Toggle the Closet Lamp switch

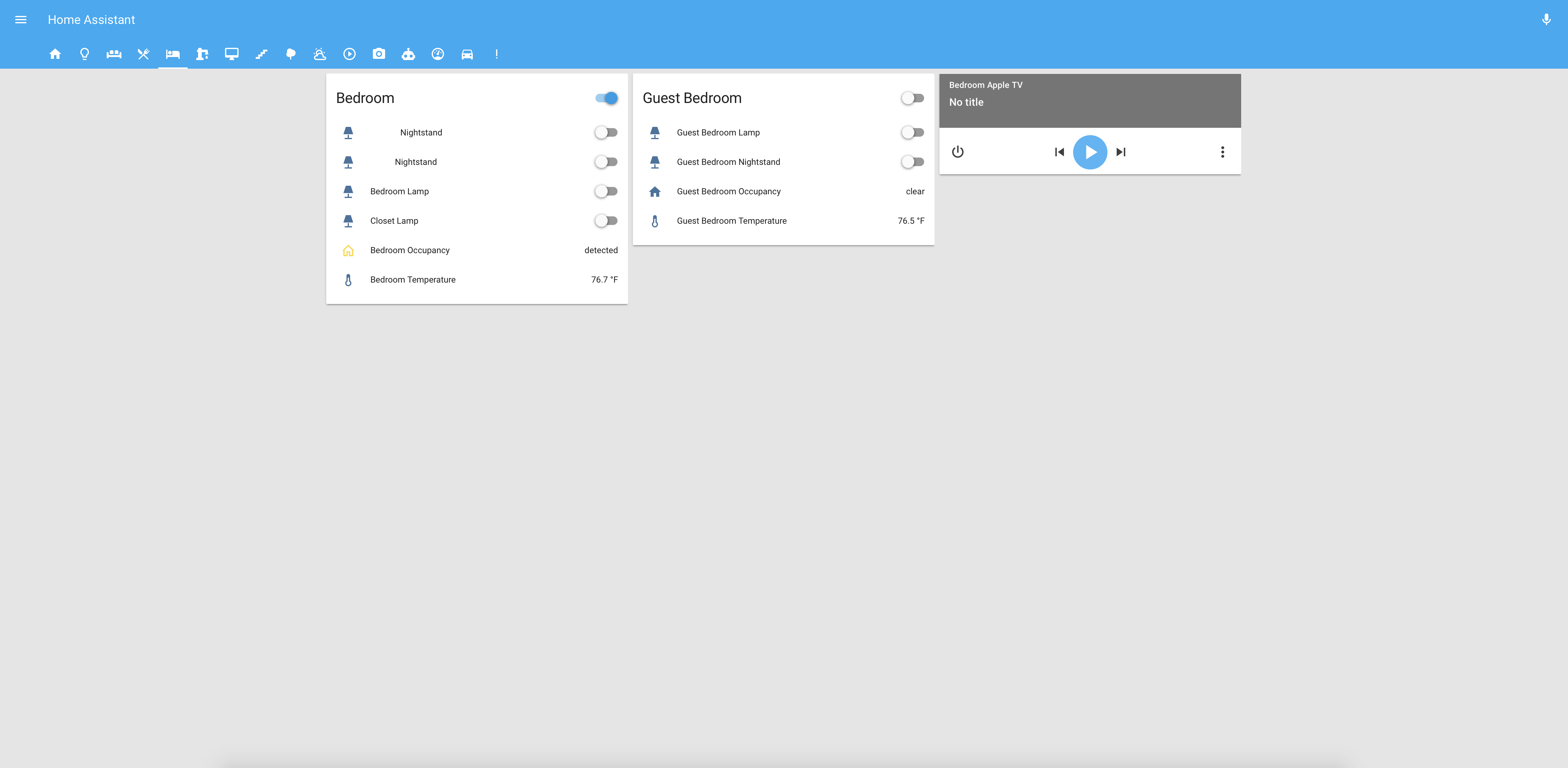(x=606, y=221)
